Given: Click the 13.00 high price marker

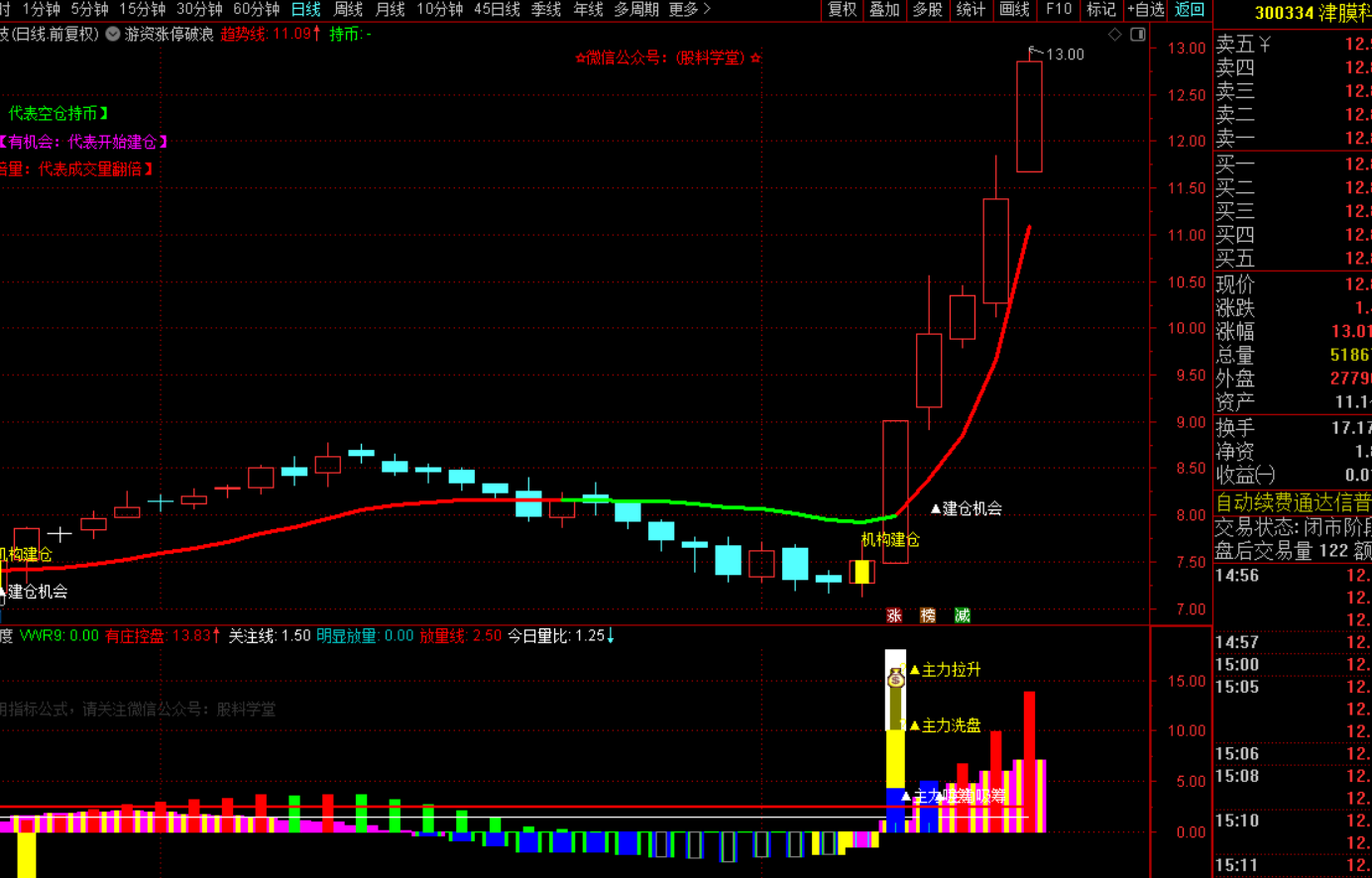Looking at the screenshot, I should 1065,55.
